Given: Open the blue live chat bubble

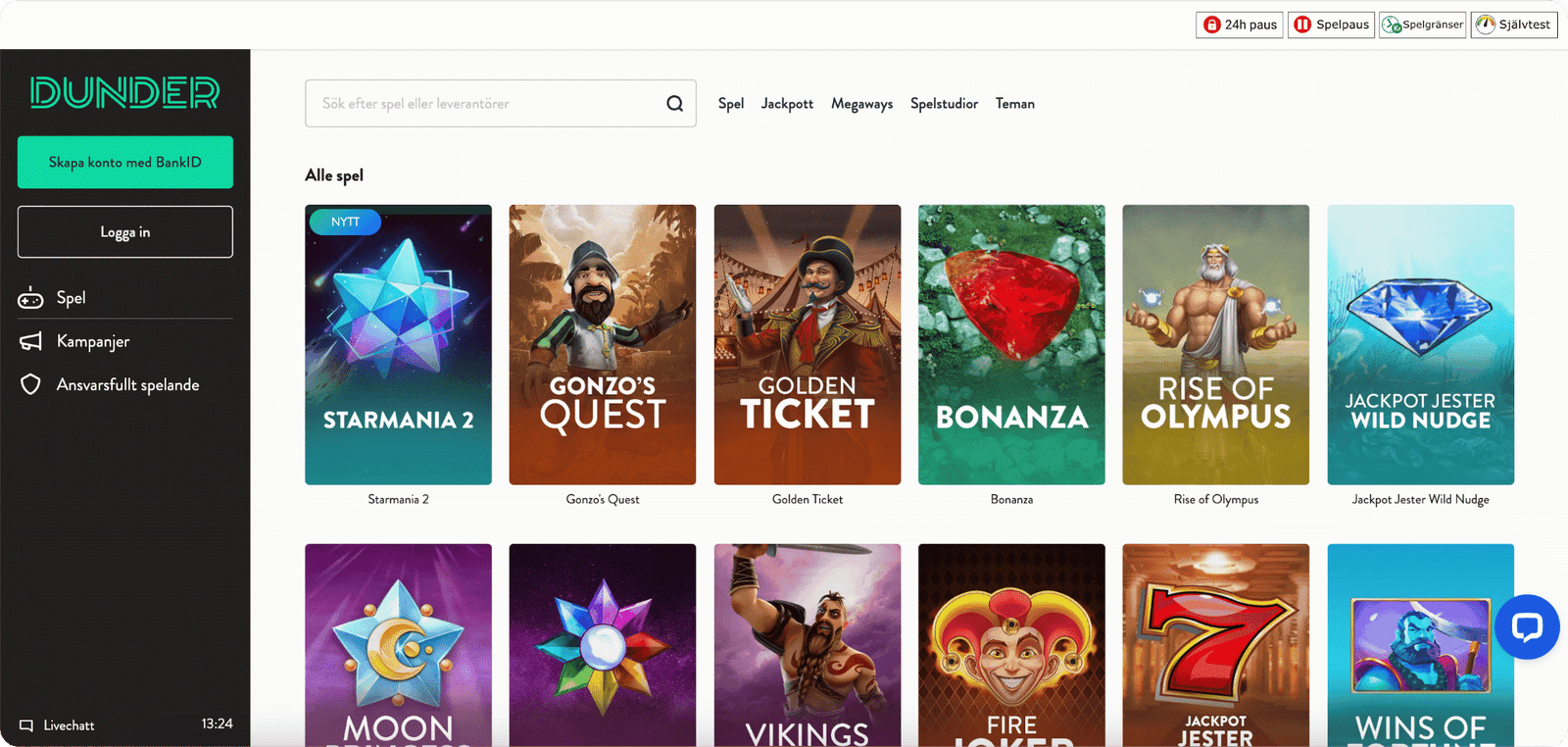Looking at the screenshot, I should point(1527,626).
